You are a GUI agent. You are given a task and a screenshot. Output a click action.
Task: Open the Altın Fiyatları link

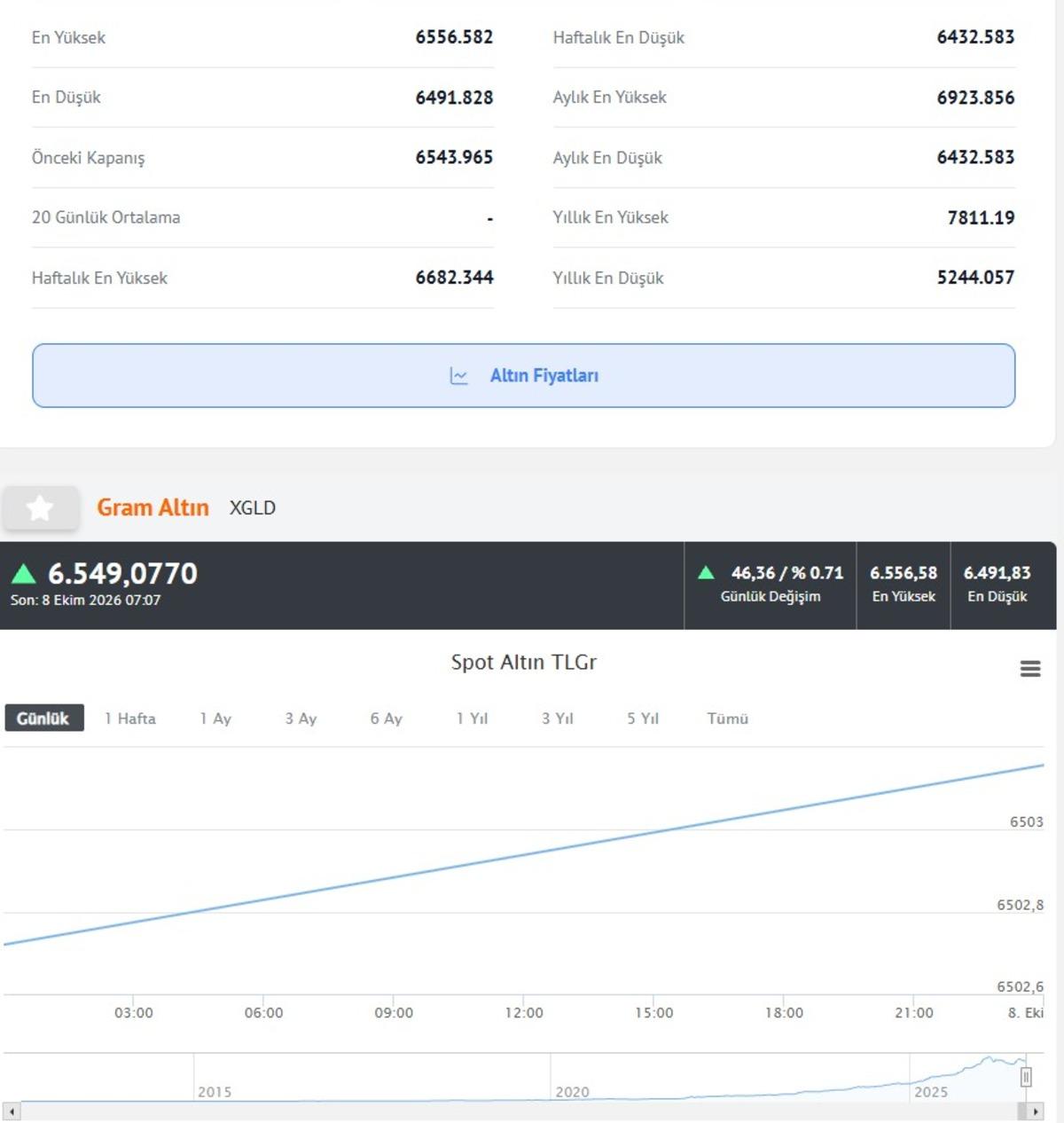point(523,376)
